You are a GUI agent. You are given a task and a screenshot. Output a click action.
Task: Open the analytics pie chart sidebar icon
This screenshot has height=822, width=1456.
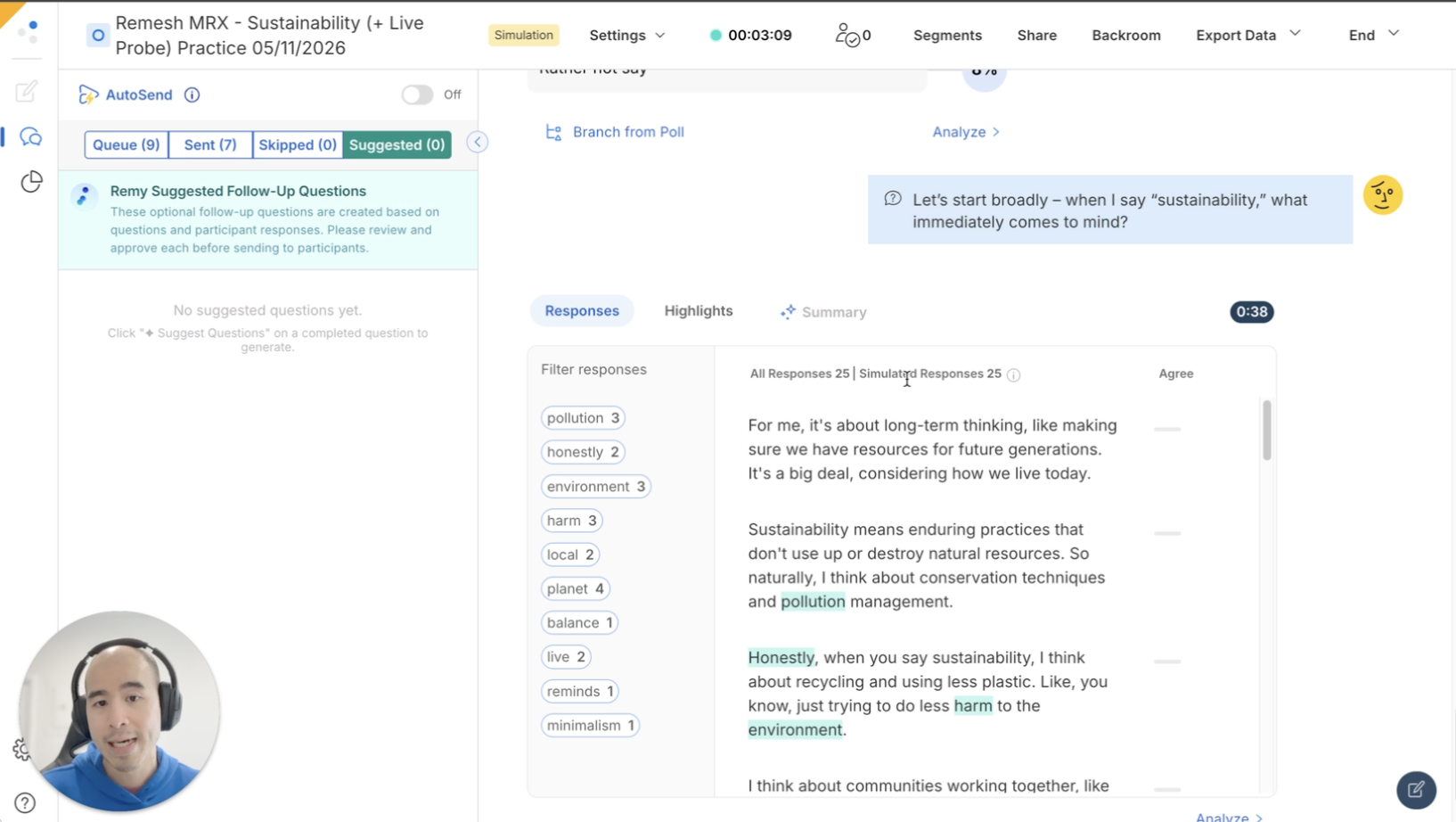[31, 182]
